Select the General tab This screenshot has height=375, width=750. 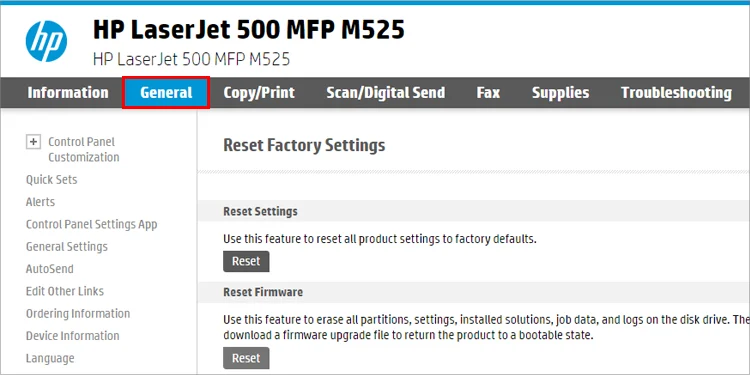pyautogui.click(x=166, y=92)
